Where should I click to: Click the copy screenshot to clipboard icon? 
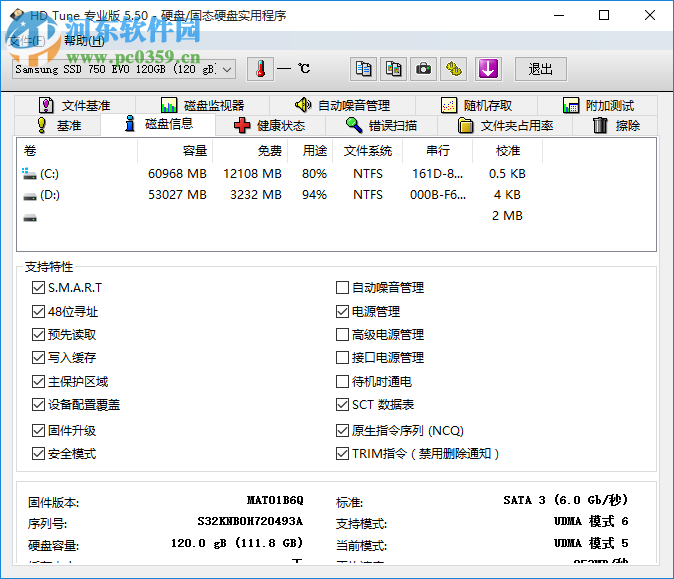393,69
